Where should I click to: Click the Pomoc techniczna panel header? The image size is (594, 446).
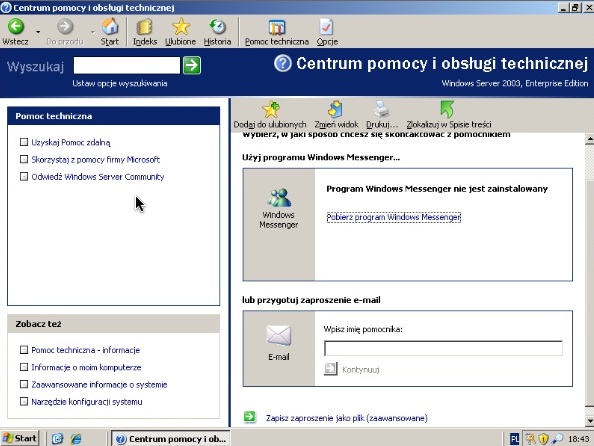pos(114,116)
